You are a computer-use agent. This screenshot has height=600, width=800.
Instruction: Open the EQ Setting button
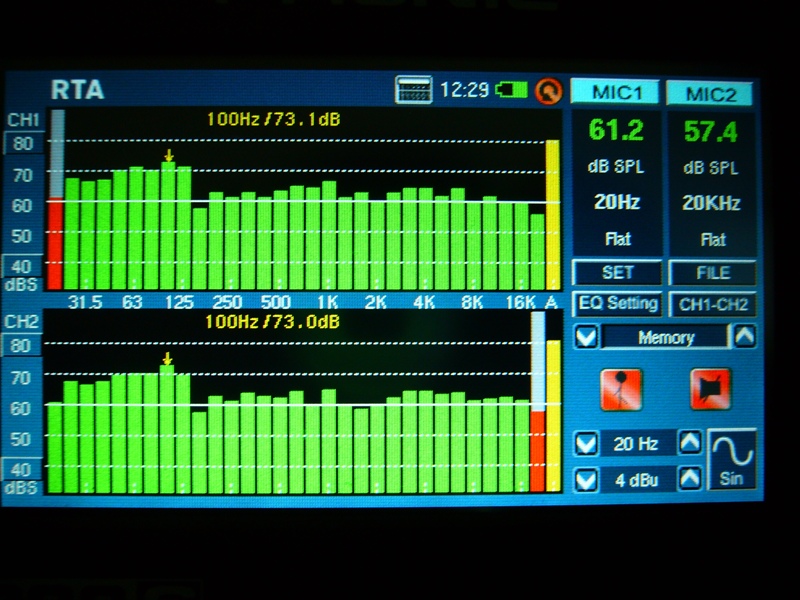(618, 303)
